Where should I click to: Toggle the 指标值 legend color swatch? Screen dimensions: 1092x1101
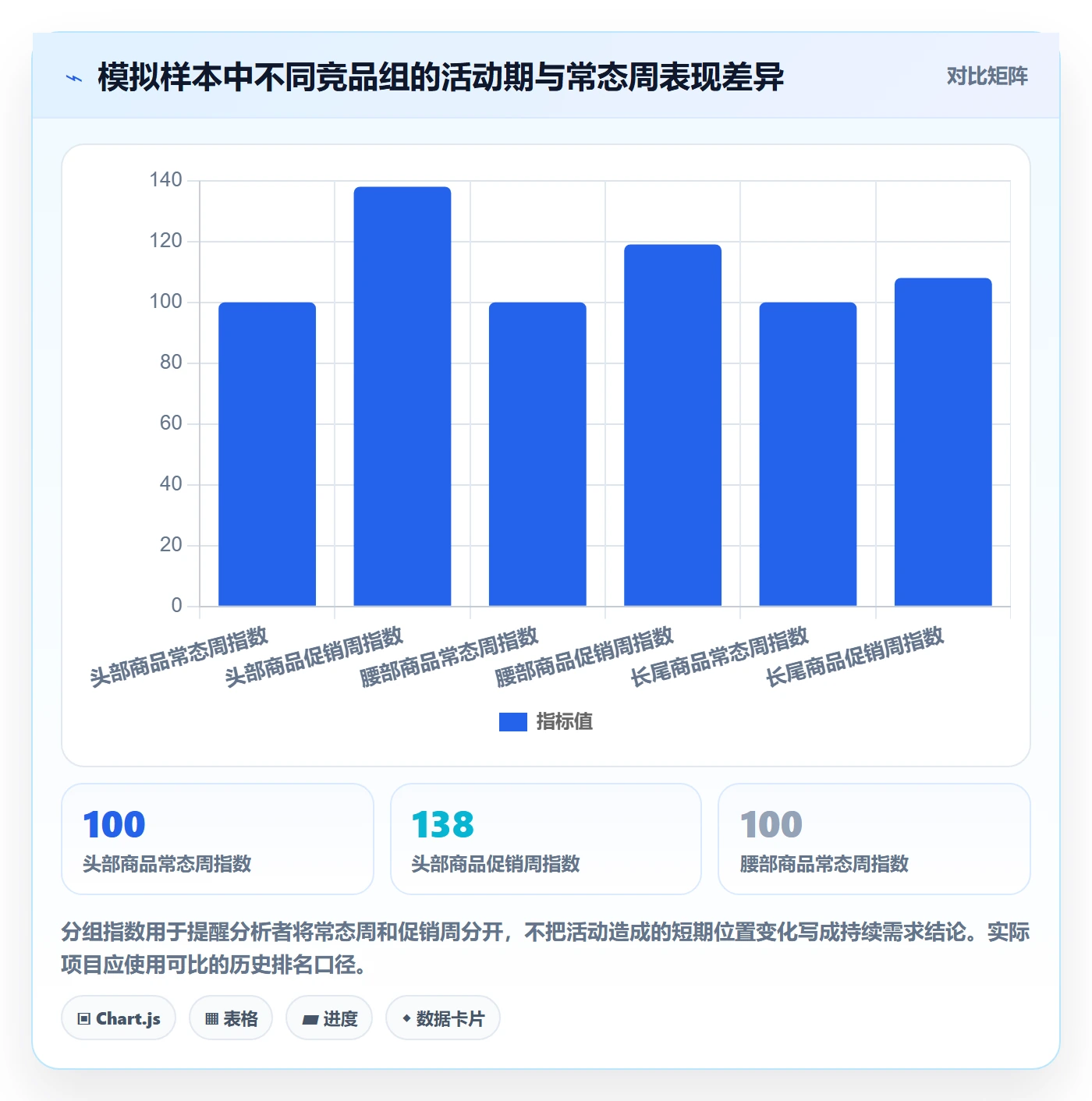(x=512, y=722)
